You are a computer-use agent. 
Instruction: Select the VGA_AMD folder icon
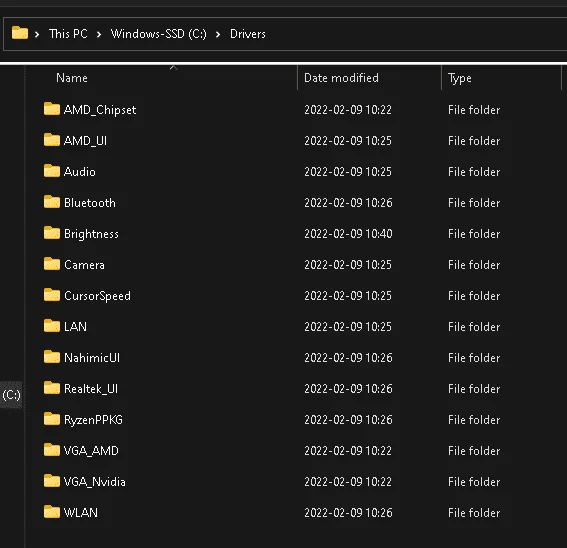52,450
